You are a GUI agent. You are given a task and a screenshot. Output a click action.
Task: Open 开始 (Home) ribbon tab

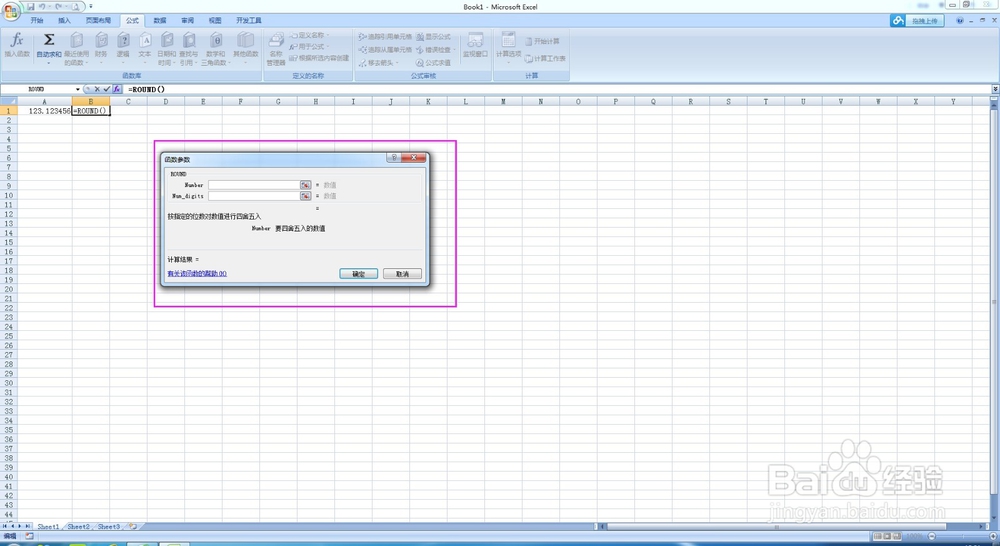37,20
